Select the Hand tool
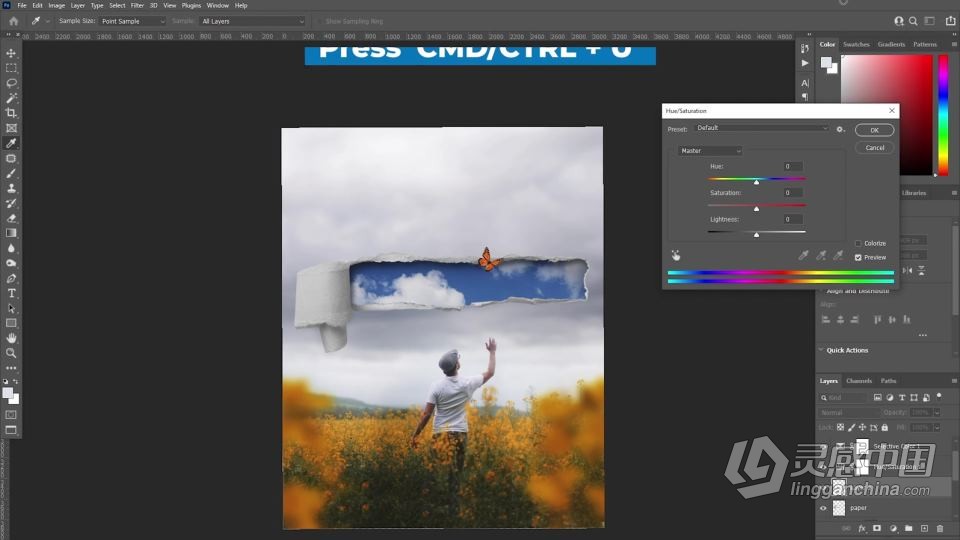Image resolution: width=960 pixels, height=540 pixels. tap(11, 338)
